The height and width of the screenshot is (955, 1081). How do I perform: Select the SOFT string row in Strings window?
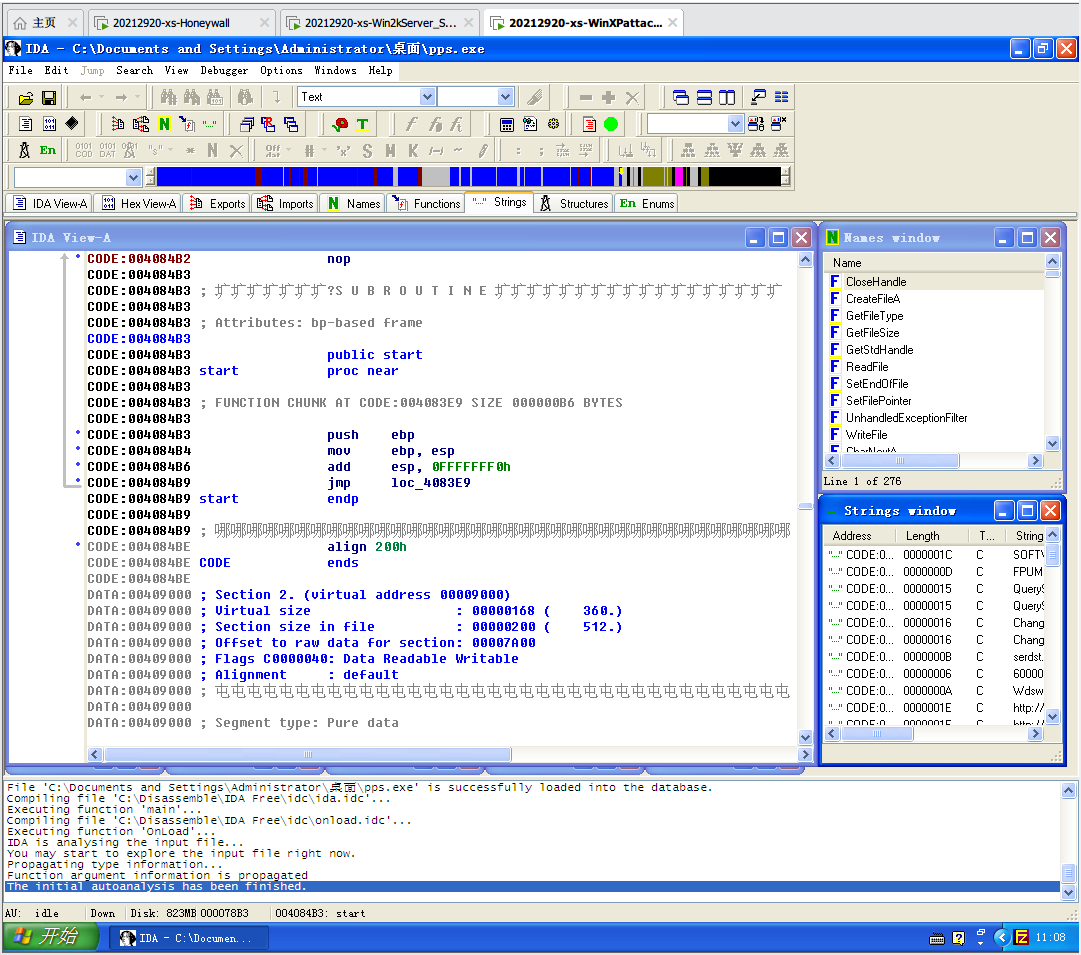click(x=936, y=554)
